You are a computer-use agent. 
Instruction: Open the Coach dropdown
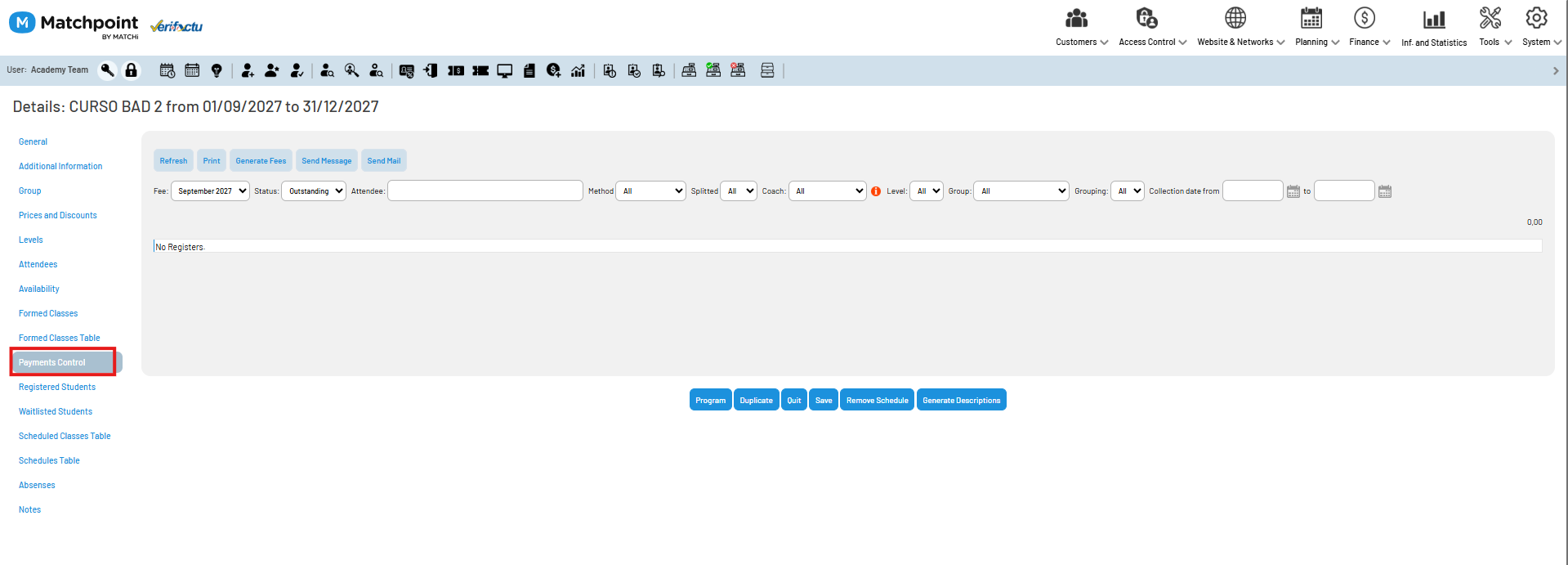point(827,191)
